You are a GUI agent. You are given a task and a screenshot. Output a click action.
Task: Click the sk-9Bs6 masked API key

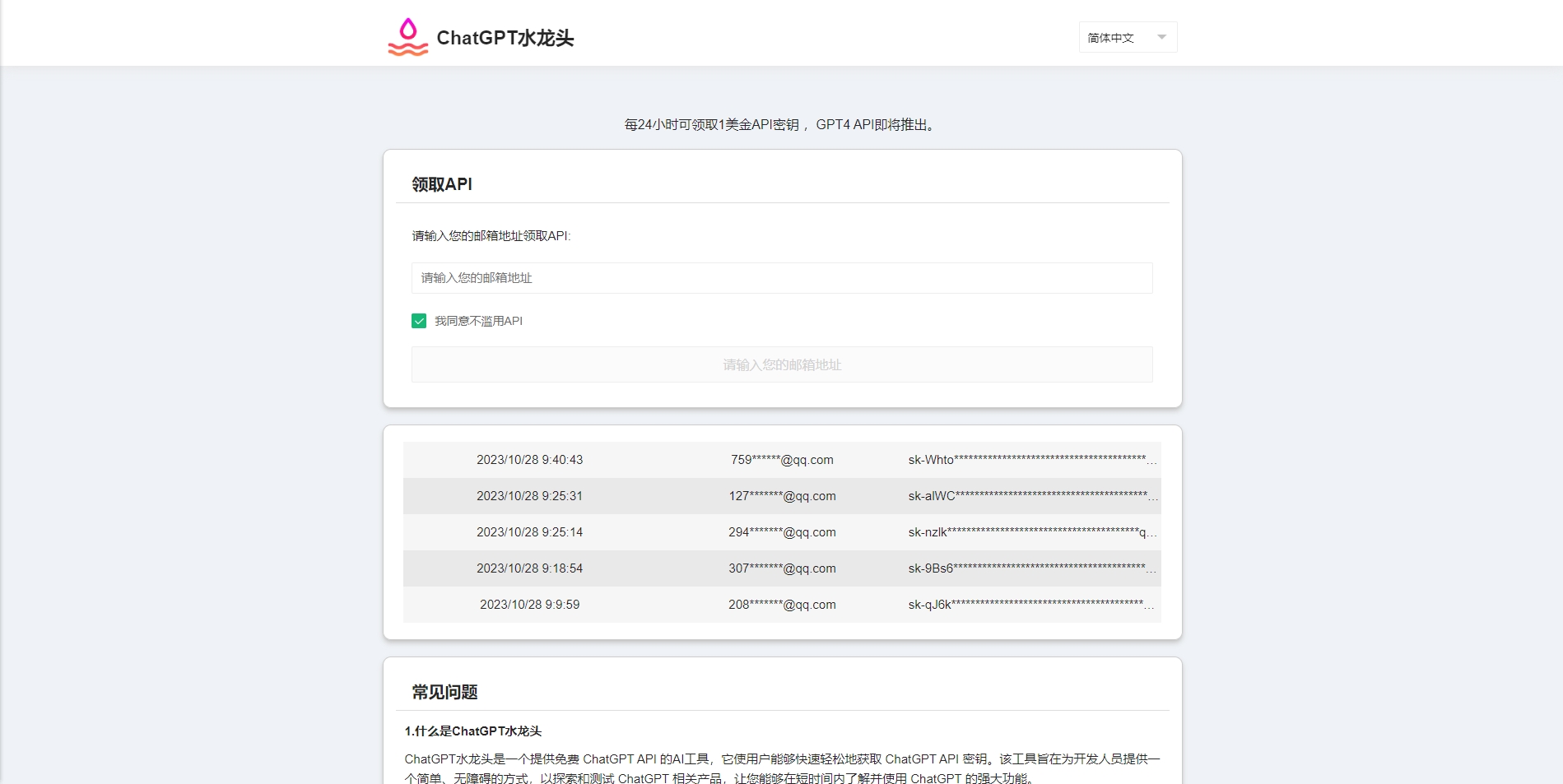[1032, 568]
